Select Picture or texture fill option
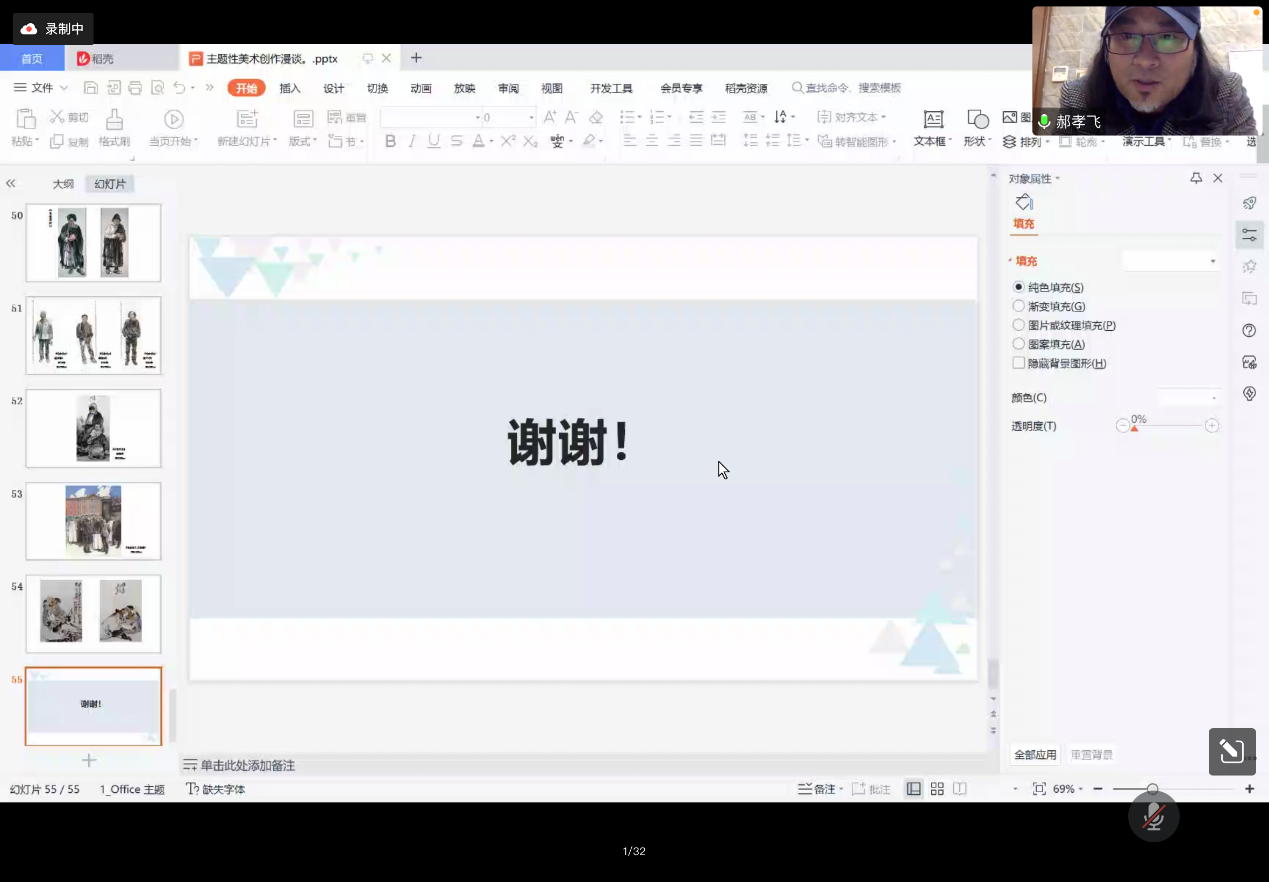Screen dimensions: 1269x882 pos(1019,325)
